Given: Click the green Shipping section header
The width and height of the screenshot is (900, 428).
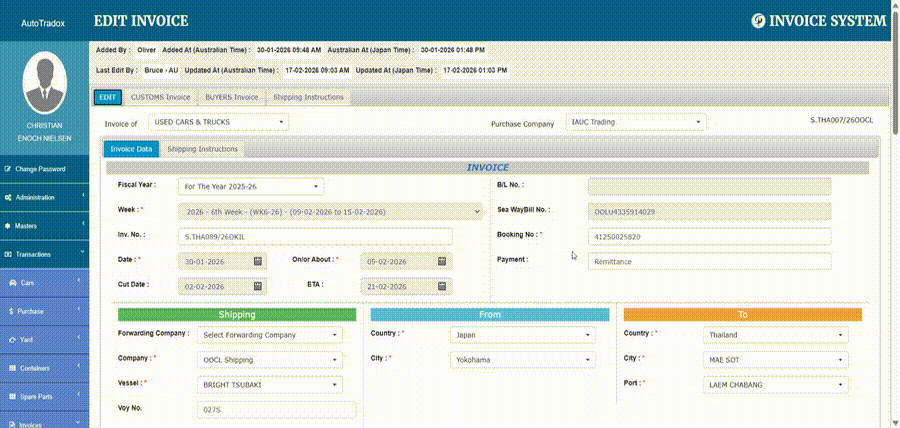Looking at the screenshot, I should 237,314.
